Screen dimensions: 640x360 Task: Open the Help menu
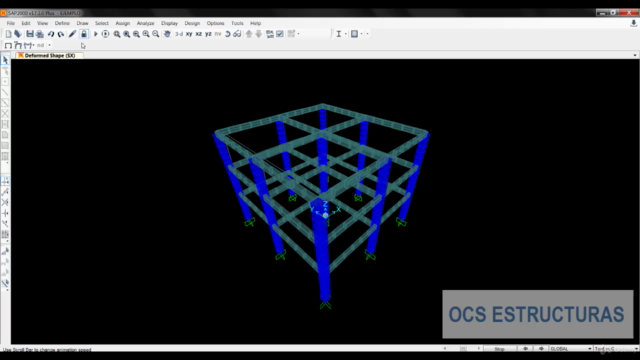click(256, 23)
